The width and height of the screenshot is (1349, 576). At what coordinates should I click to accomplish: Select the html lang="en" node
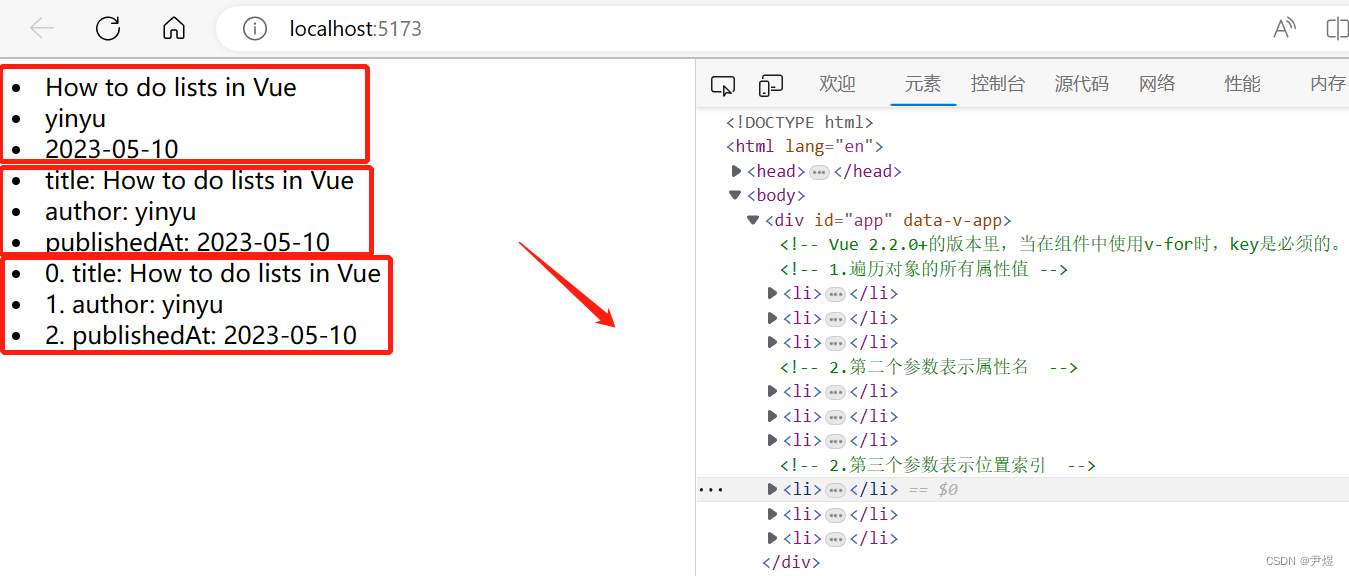(805, 147)
